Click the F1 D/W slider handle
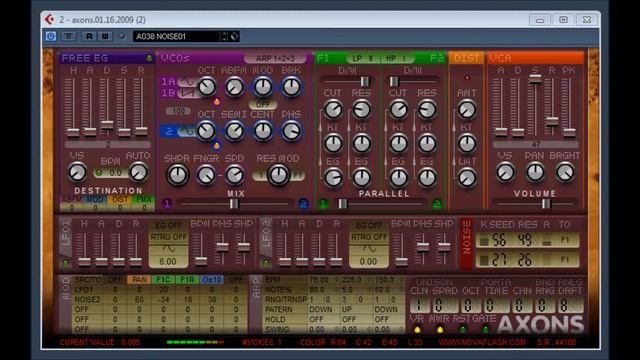 [364, 81]
